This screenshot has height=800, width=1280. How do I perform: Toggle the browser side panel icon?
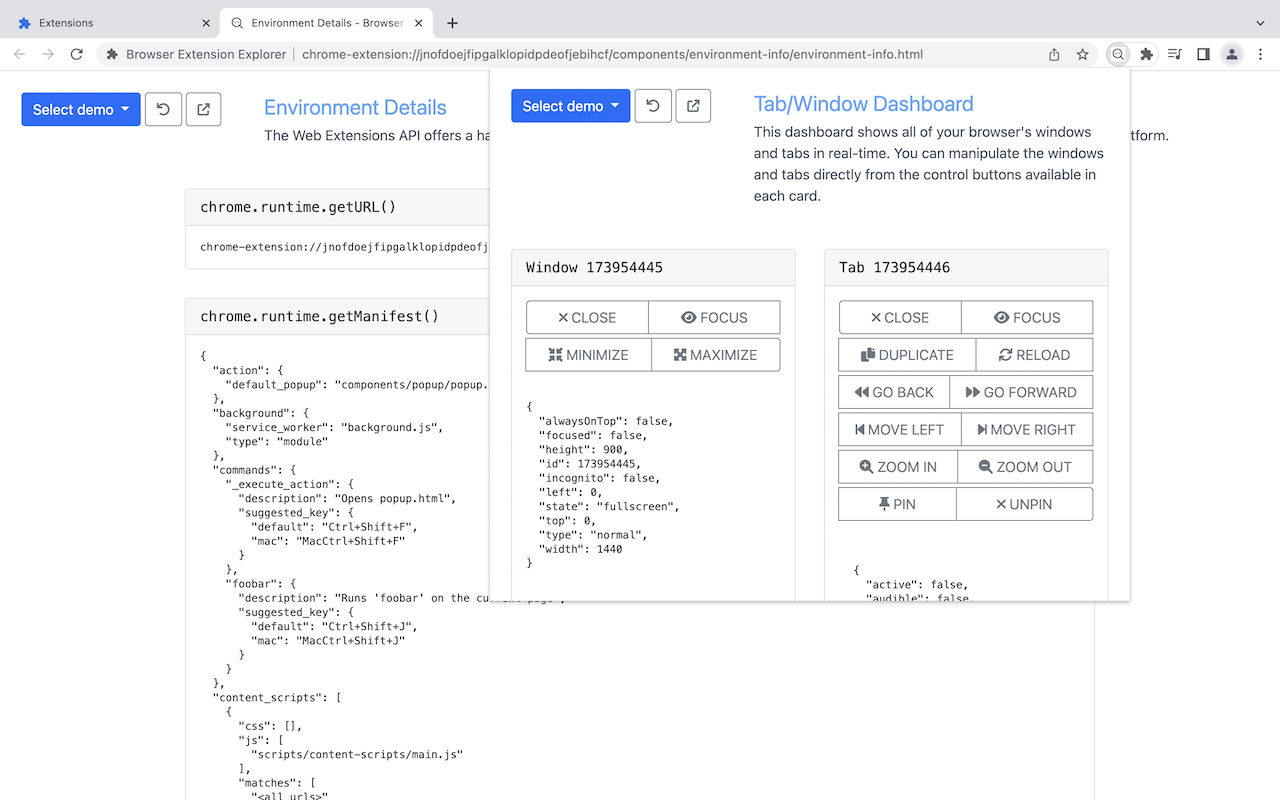tap(1203, 55)
